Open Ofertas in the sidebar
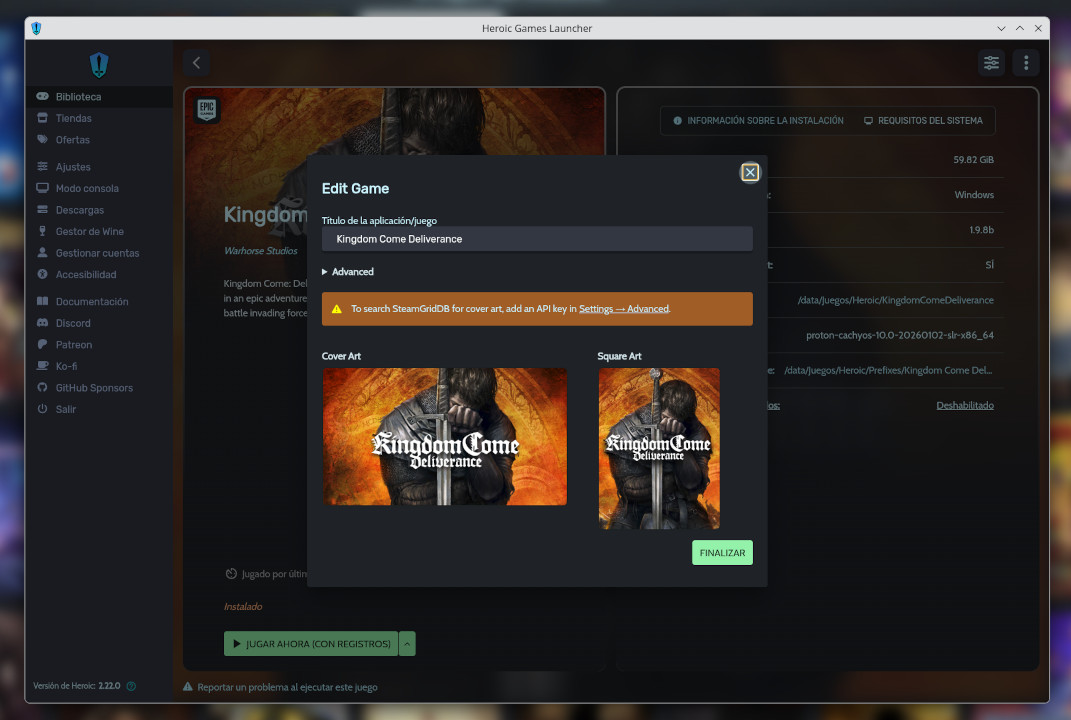This screenshot has width=1071, height=720. point(98,140)
